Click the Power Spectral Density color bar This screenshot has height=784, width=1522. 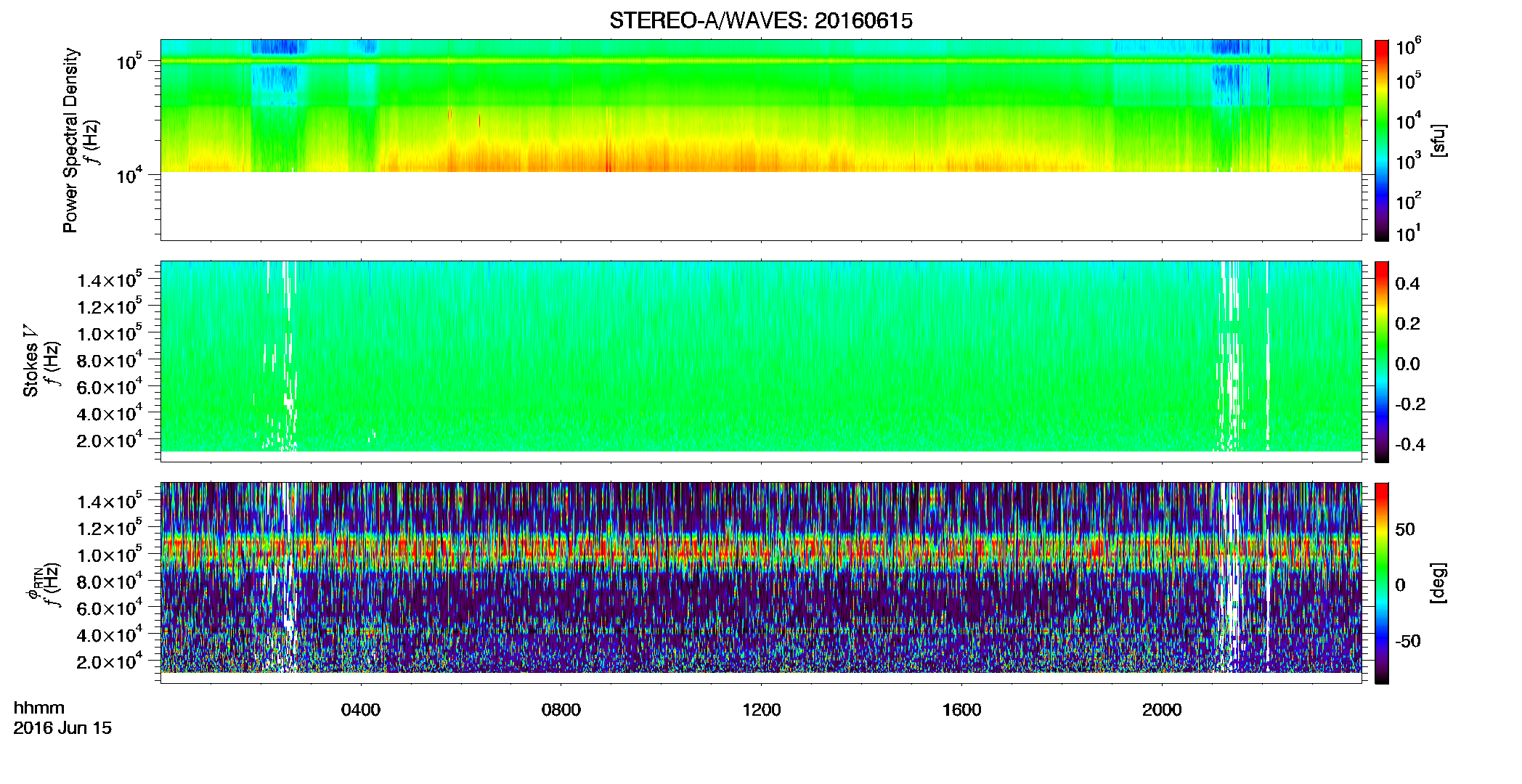(x=1382, y=140)
